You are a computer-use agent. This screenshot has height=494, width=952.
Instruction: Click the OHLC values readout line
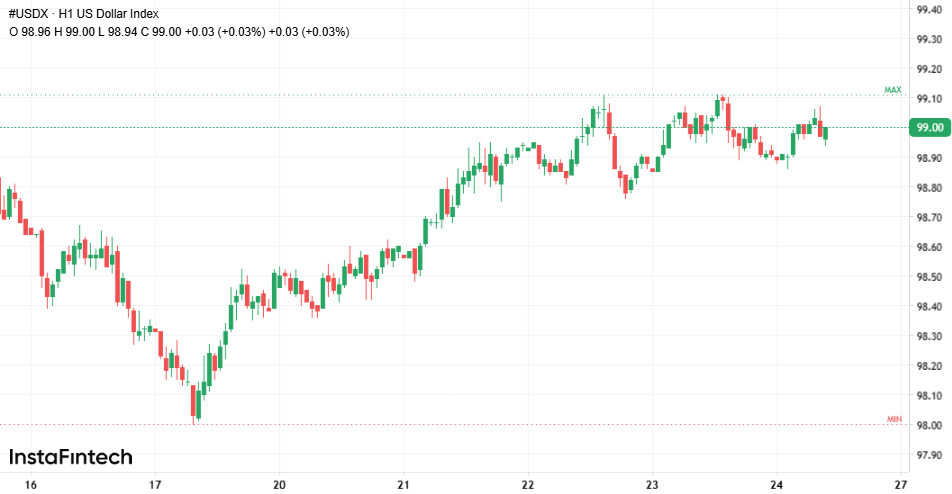[179, 31]
